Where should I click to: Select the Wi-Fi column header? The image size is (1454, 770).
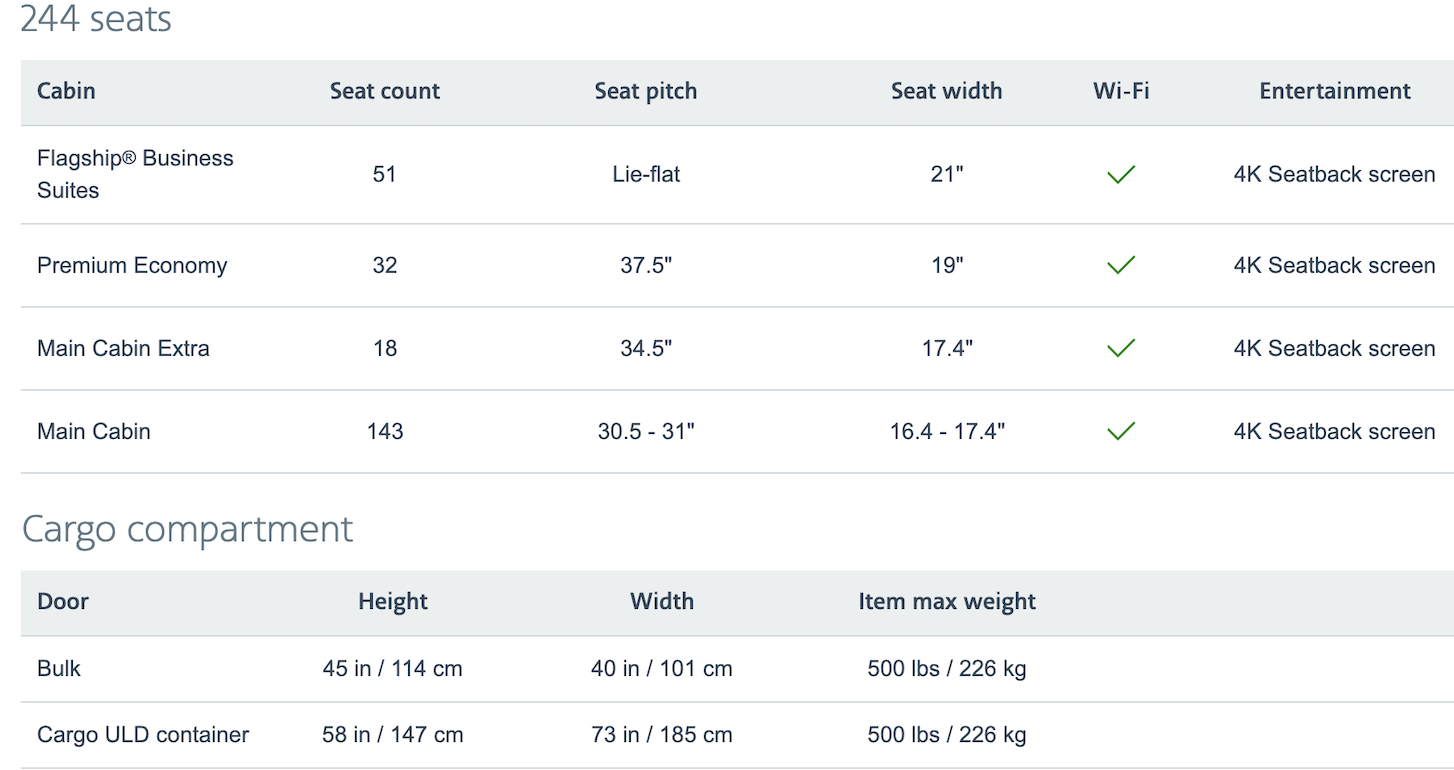tap(1121, 91)
